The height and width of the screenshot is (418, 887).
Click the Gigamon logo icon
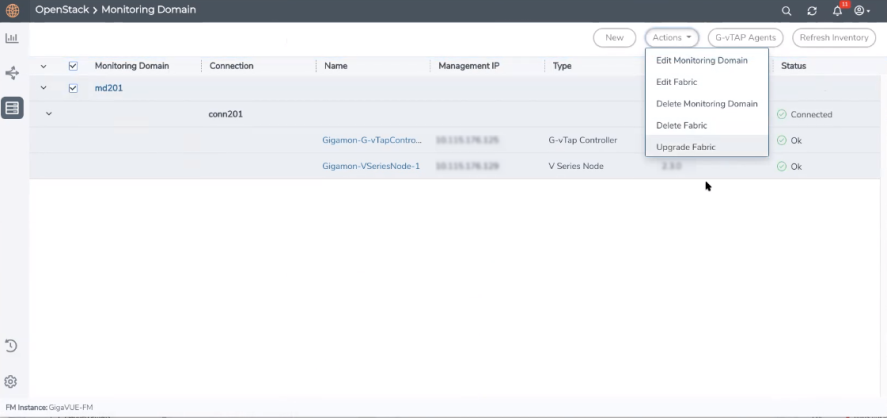tap(12, 10)
